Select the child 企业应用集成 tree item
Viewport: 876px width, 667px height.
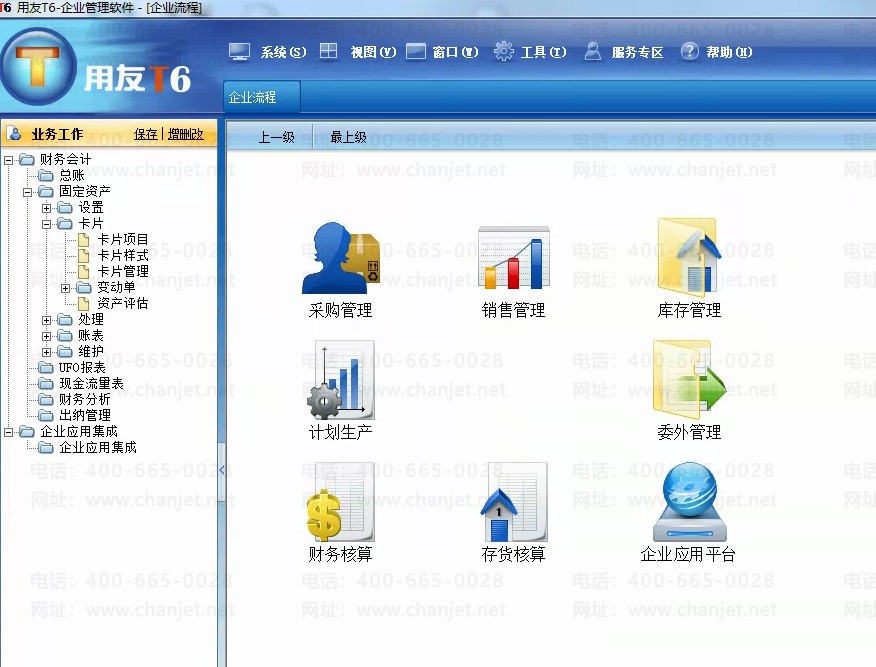click(98, 447)
